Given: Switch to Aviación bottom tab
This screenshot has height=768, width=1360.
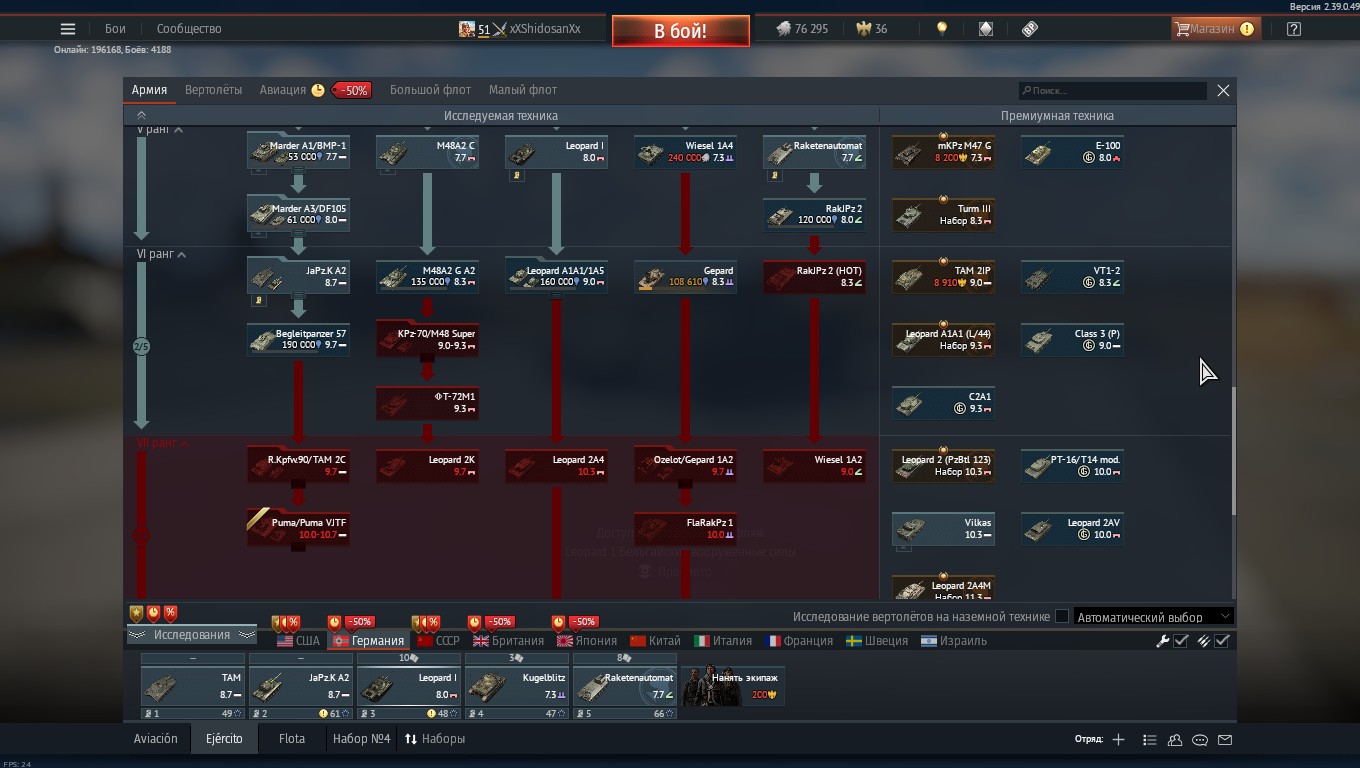Looking at the screenshot, I should point(156,739).
